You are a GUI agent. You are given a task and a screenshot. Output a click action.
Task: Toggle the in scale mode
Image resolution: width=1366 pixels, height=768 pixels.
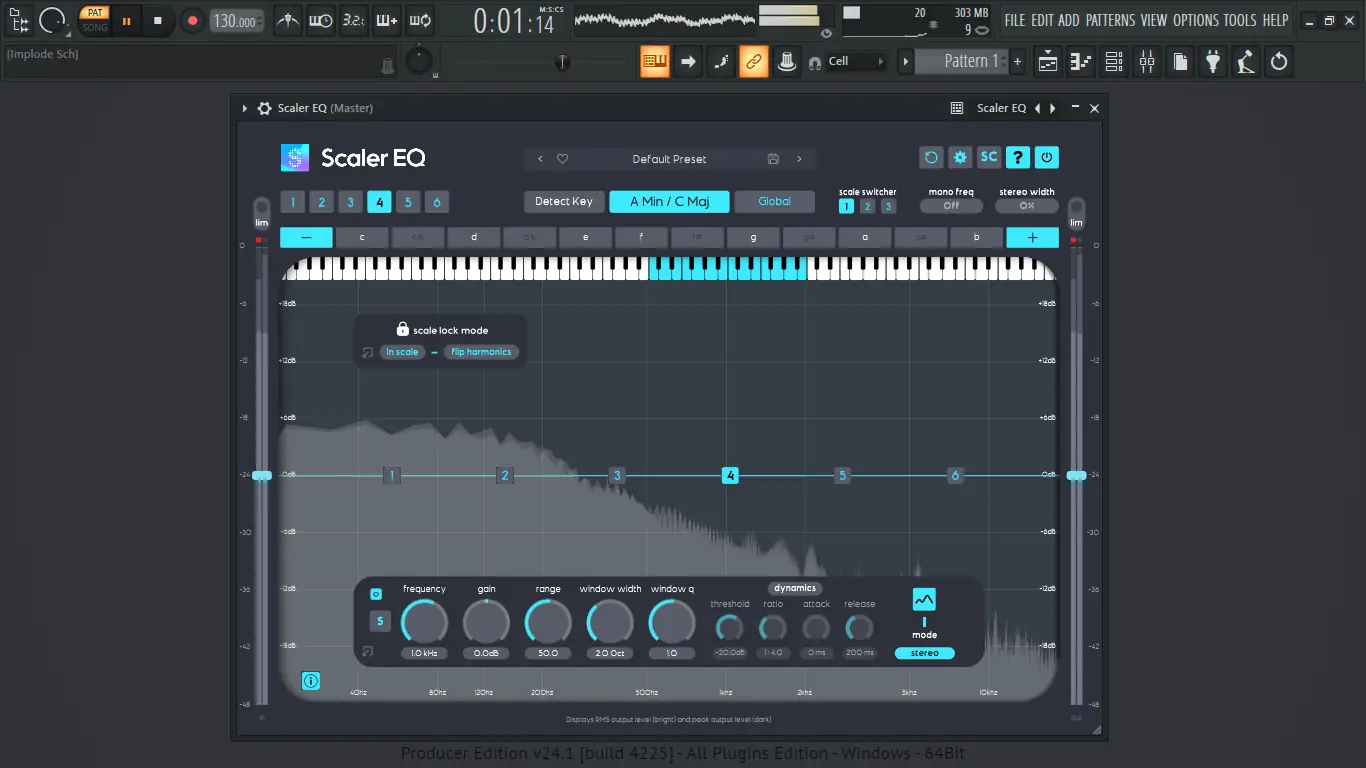402,351
